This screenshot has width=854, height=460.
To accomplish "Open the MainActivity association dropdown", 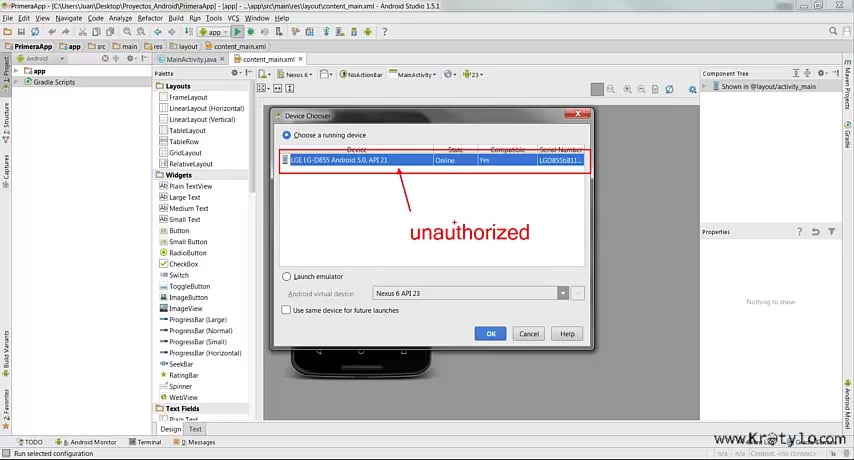I will (413, 74).
